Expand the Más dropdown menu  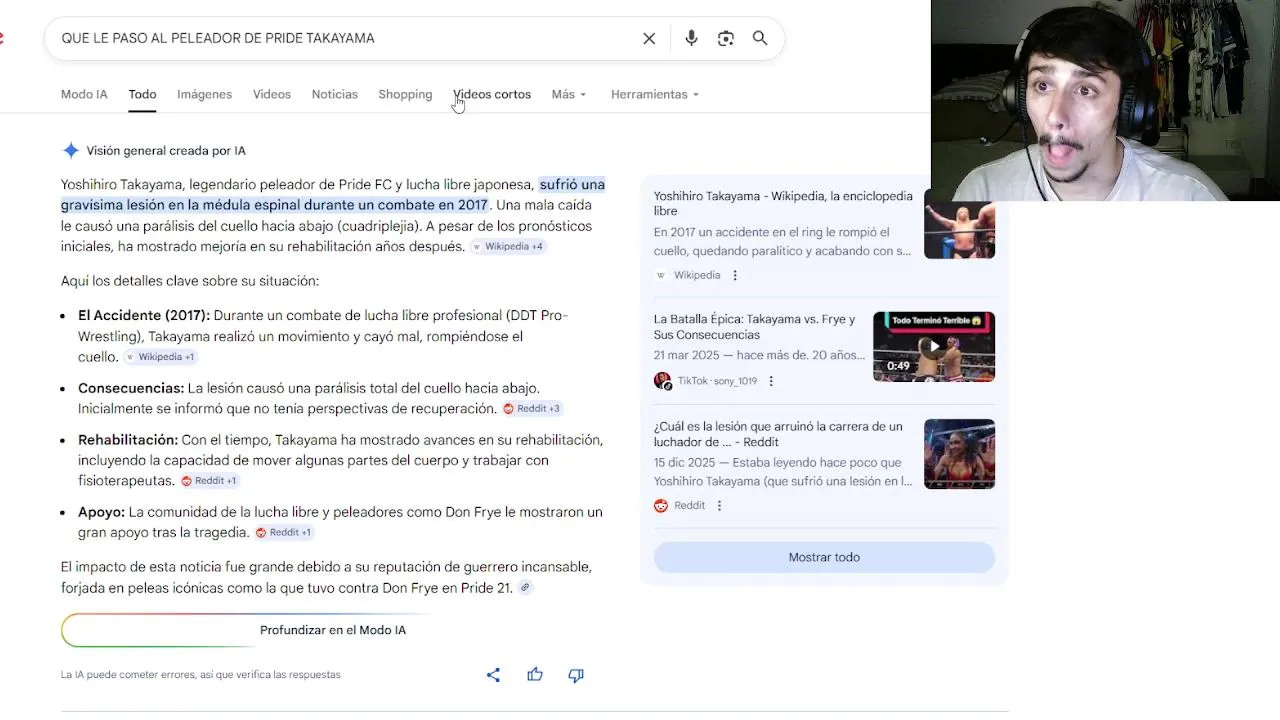pos(569,94)
